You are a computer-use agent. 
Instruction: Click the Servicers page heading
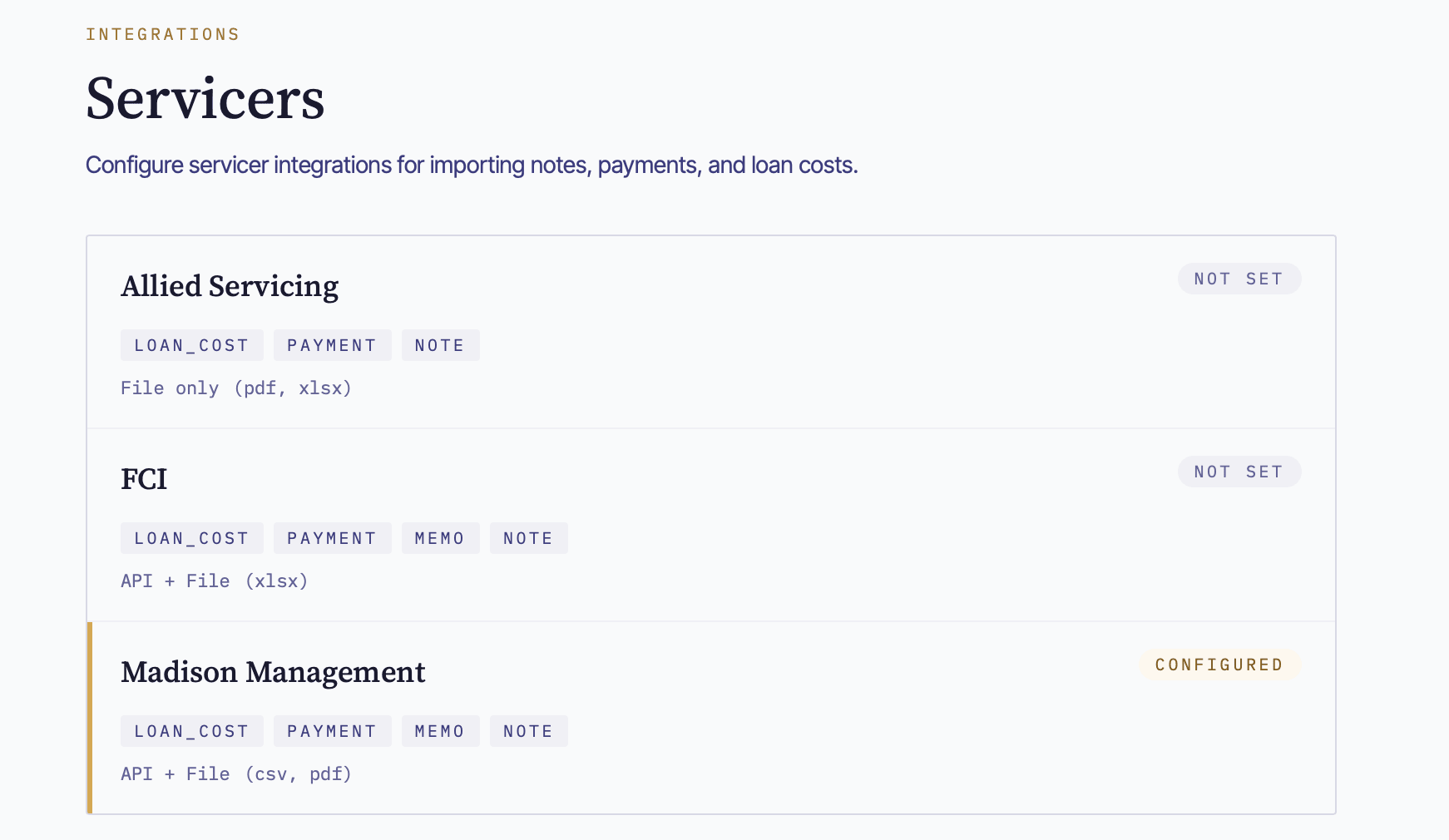pos(205,99)
